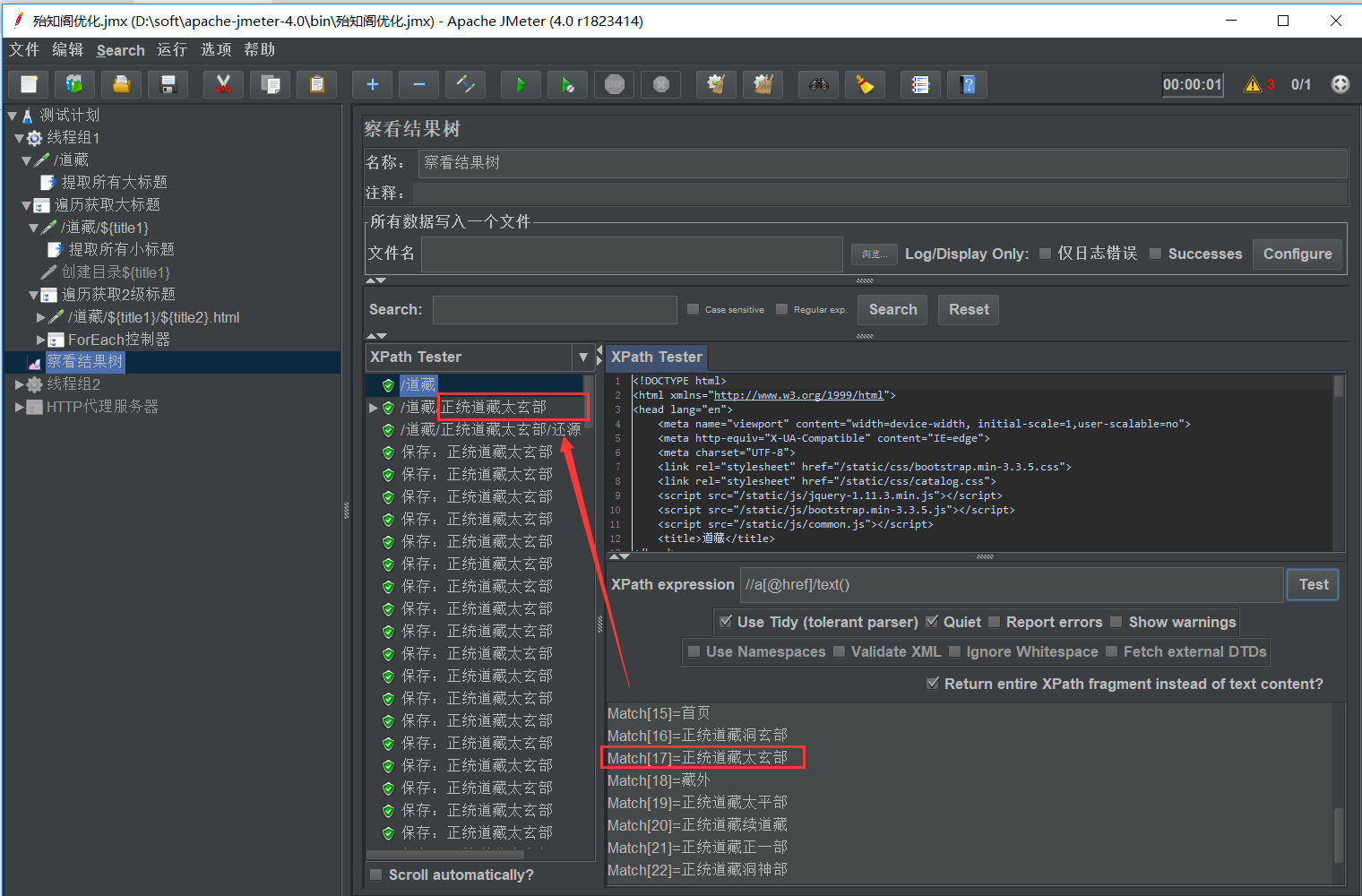
Task: Toggle the Errors only log checkbox
Action: (1045, 254)
